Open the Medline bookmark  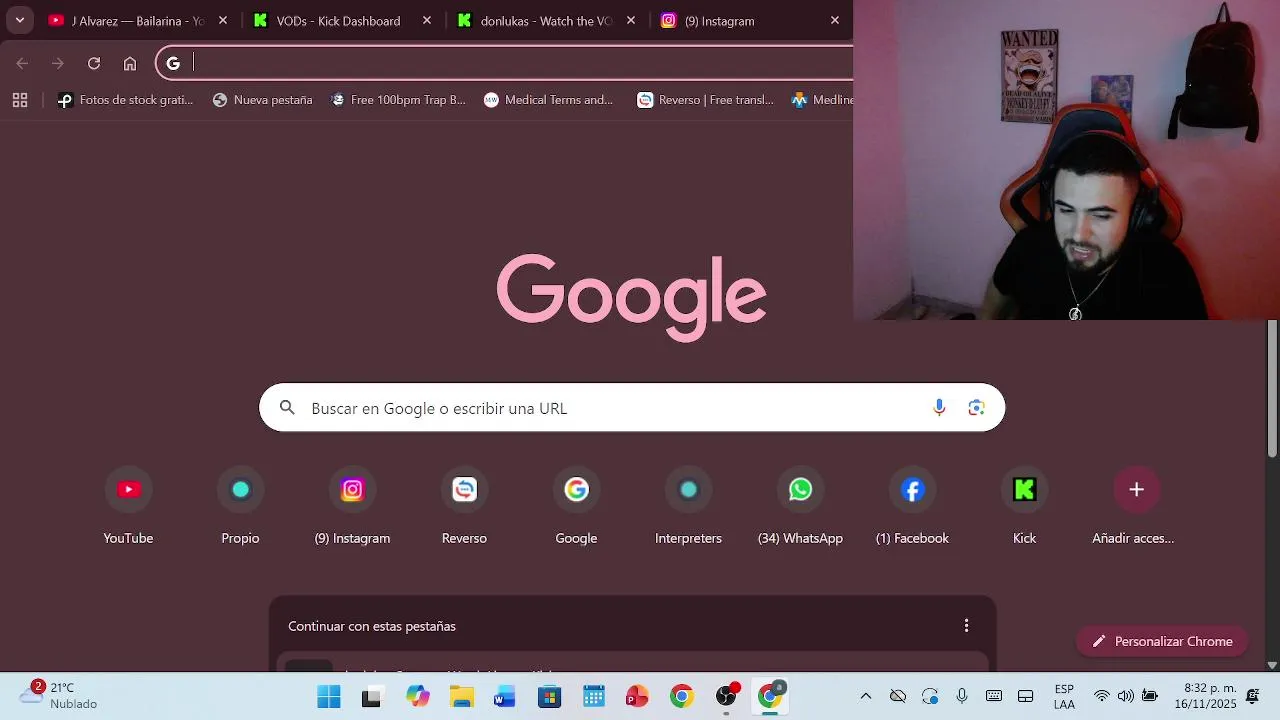click(822, 100)
